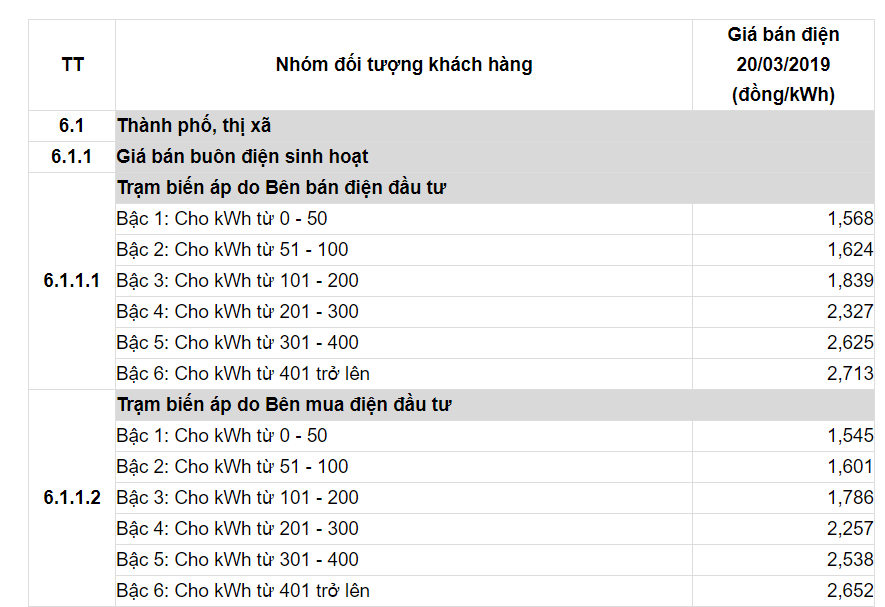Click the Giá bán điện 20/03/2019 header
This screenshot has width=885, height=607.
783,65
